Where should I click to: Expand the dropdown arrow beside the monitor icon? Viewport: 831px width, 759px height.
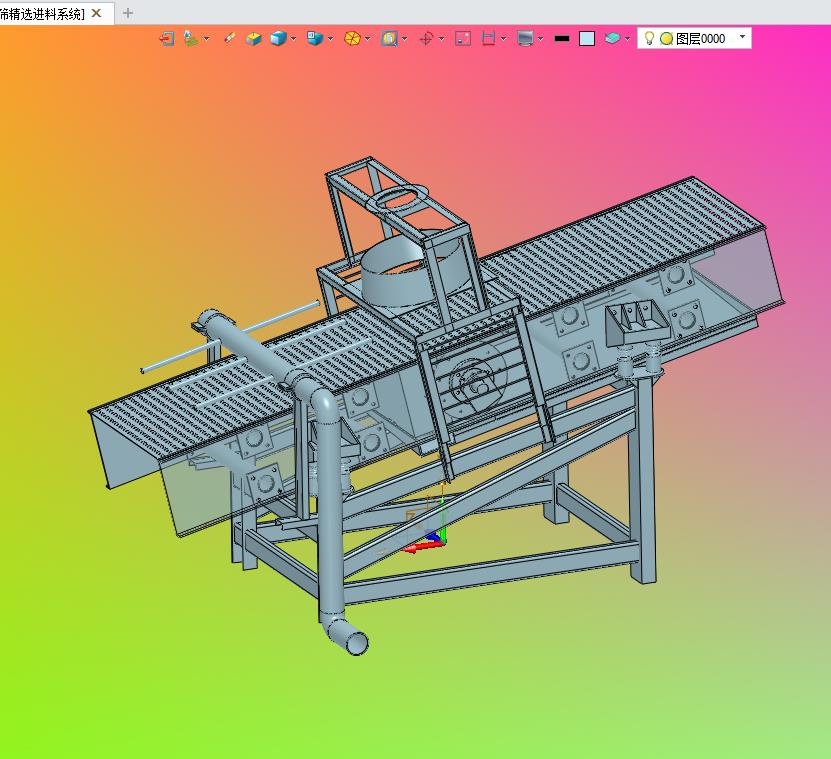tap(541, 38)
